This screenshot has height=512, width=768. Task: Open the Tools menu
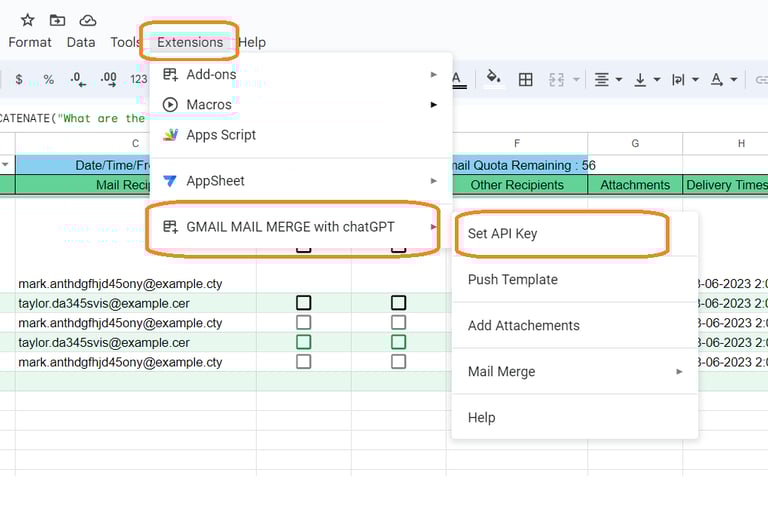click(125, 43)
